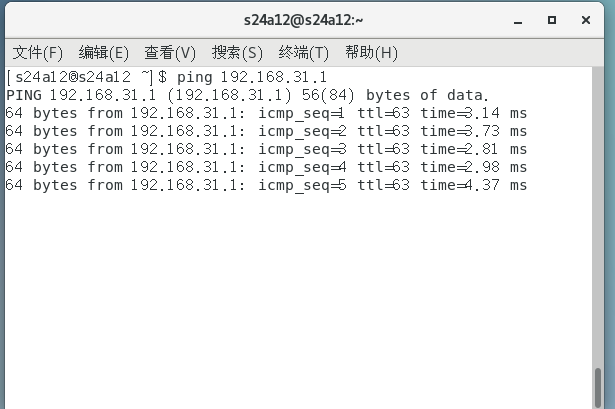The width and height of the screenshot is (615, 409).
Task: Open the 文件(F) menu
Action: 37,52
